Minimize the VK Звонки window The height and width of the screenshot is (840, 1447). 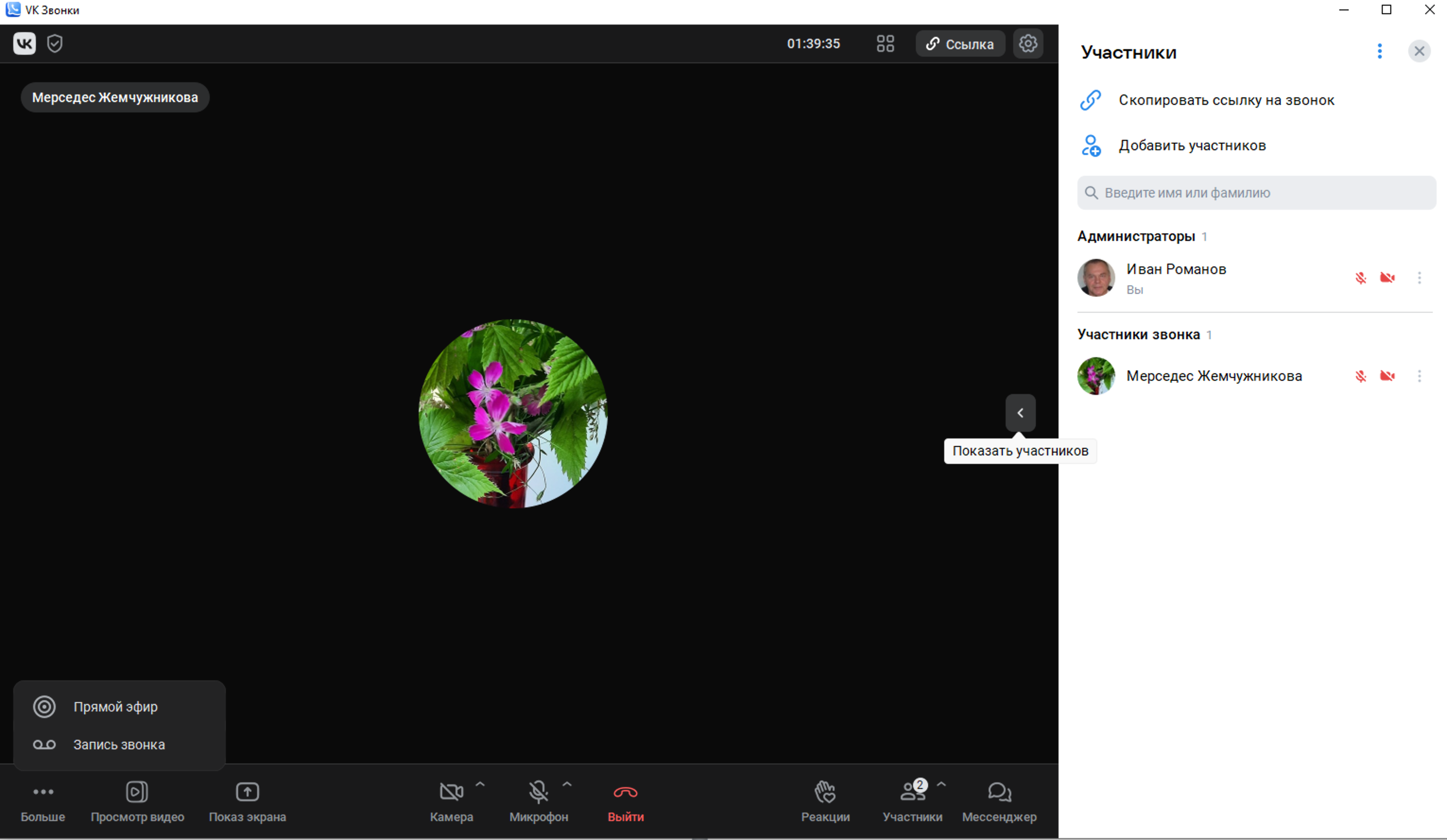click(x=1343, y=10)
